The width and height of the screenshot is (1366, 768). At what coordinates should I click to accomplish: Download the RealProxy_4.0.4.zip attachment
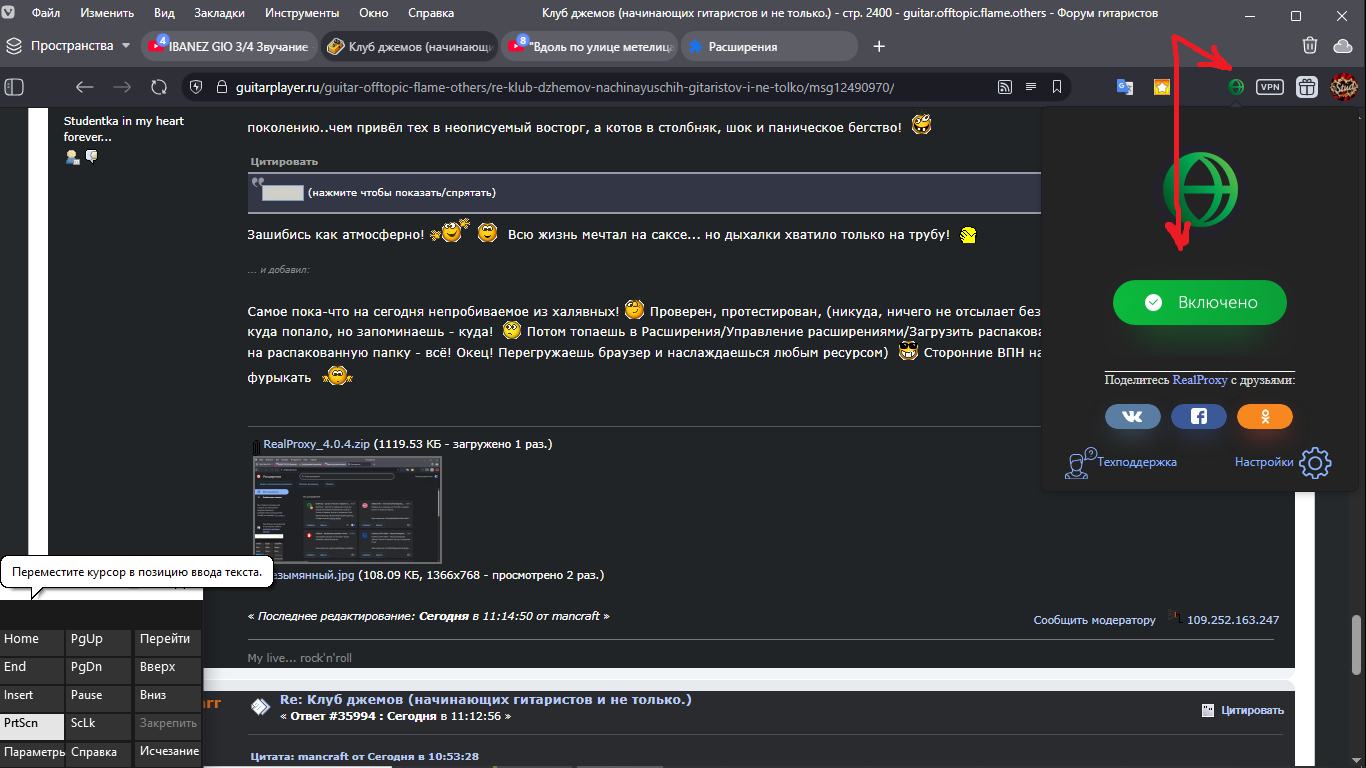coord(316,444)
